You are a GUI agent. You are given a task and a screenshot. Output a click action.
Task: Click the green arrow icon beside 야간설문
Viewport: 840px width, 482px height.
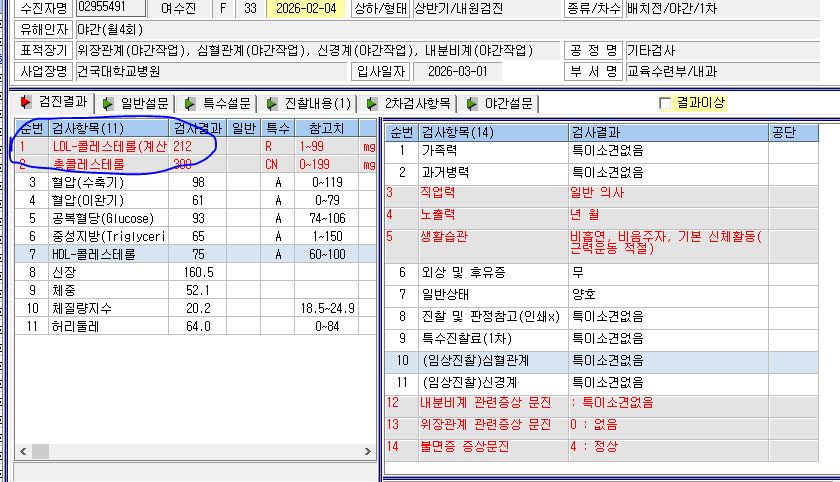[471, 103]
